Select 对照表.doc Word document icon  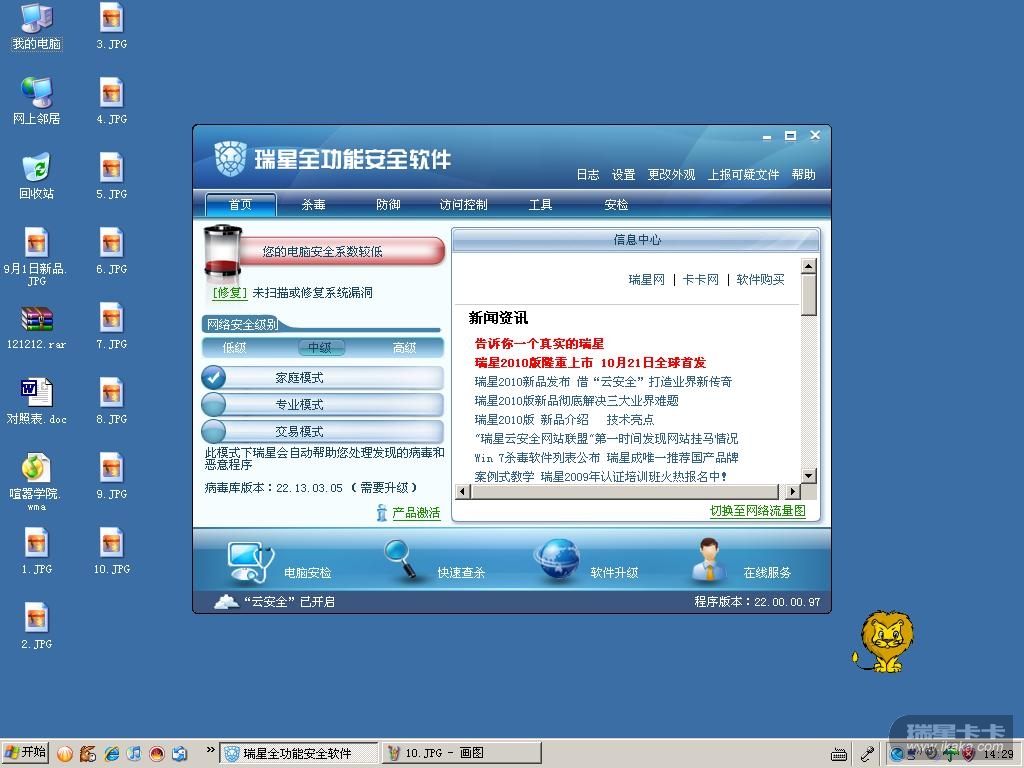tap(37, 402)
